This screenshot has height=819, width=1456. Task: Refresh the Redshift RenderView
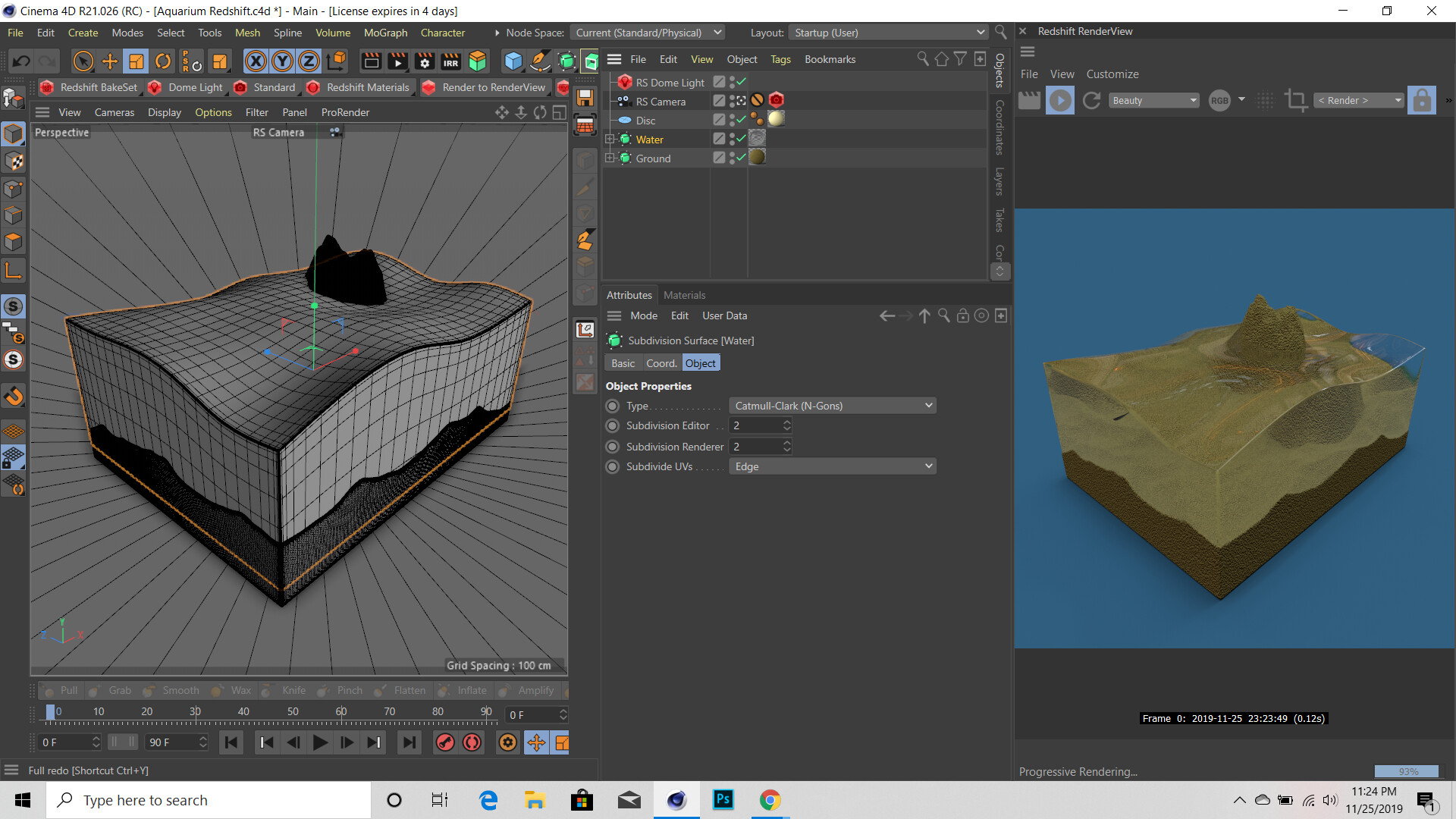(1091, 100)
